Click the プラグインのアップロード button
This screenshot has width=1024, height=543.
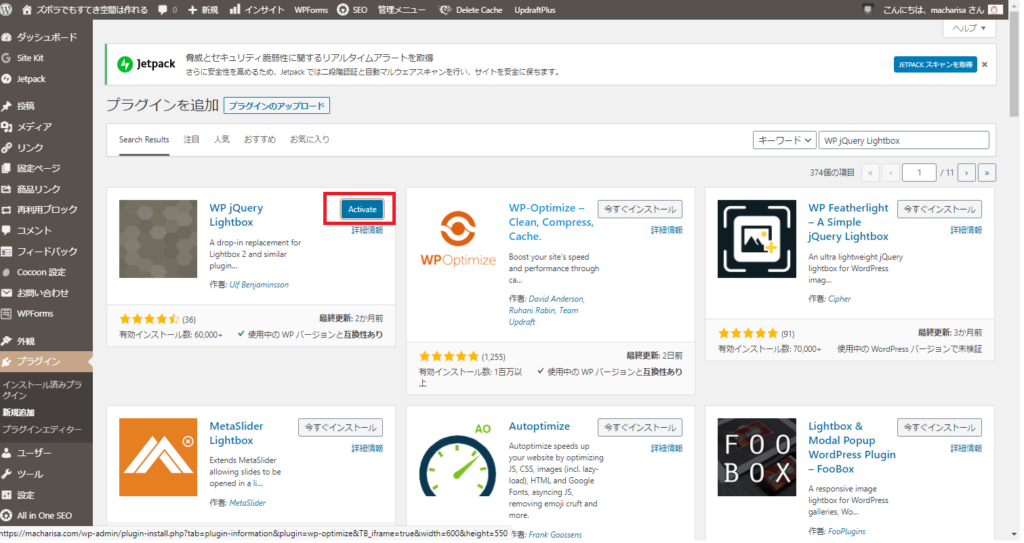point(277,105)
